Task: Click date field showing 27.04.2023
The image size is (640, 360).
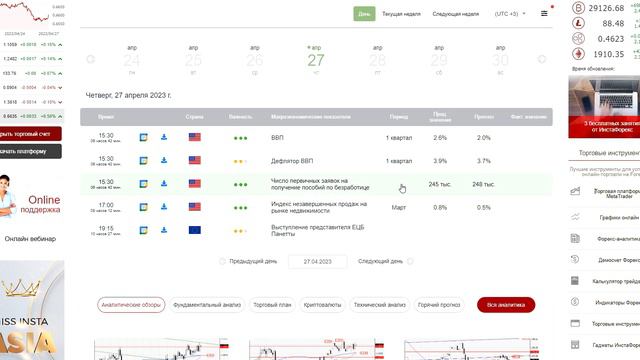Action: pyautogui.click(x=318, y=262)
